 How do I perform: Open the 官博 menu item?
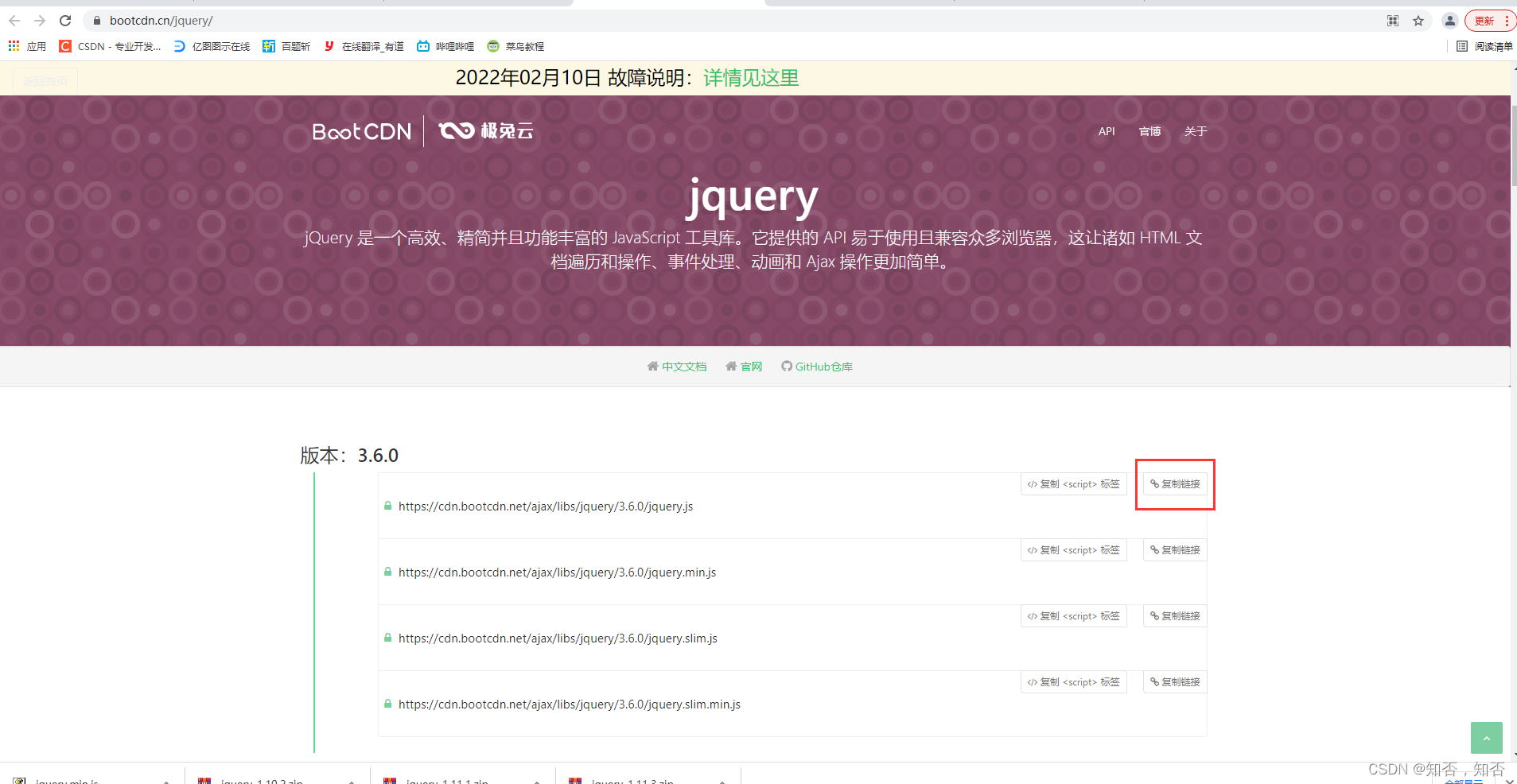1149,131
